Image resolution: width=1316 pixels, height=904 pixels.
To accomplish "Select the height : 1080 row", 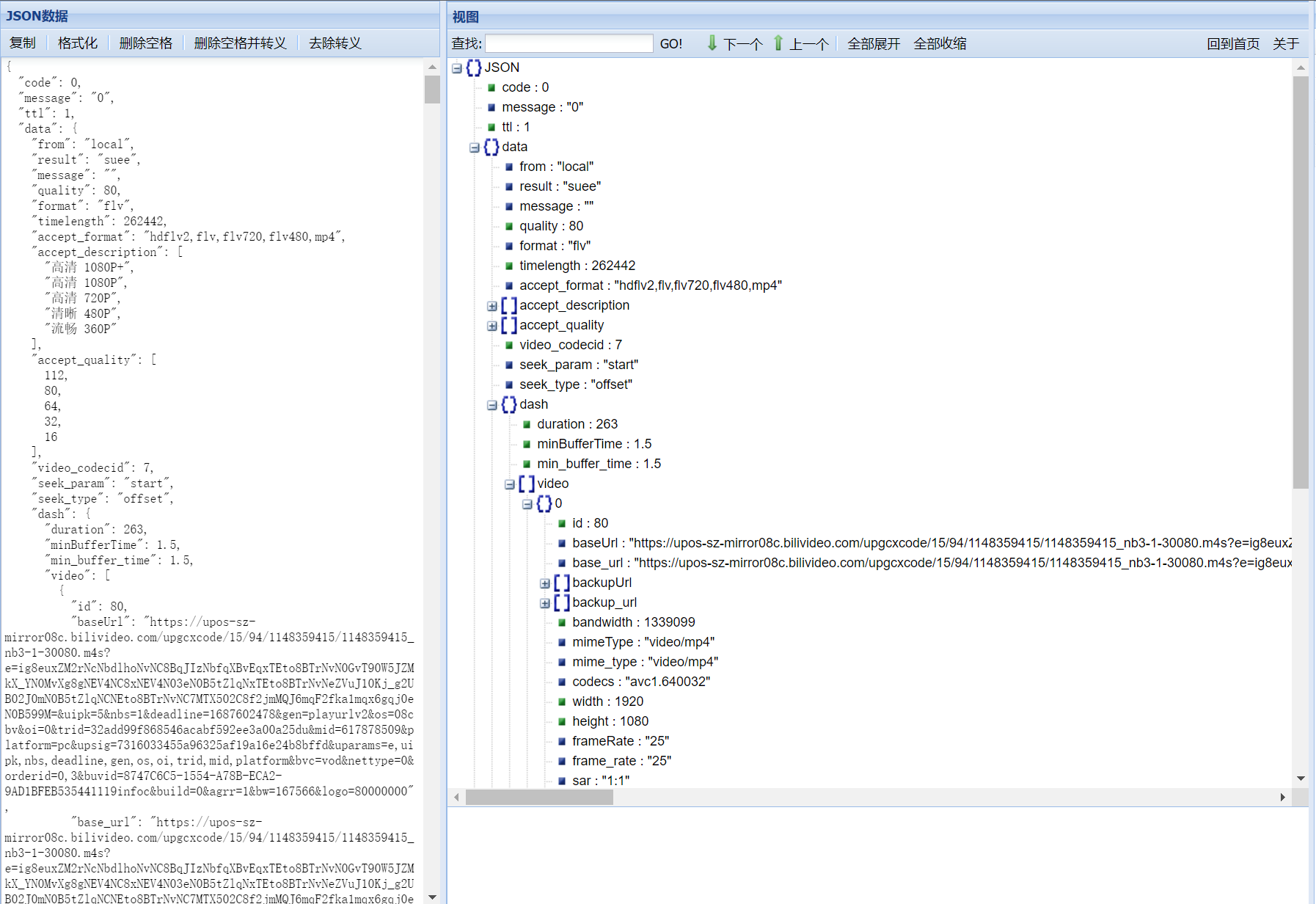I will click(610, 721).
